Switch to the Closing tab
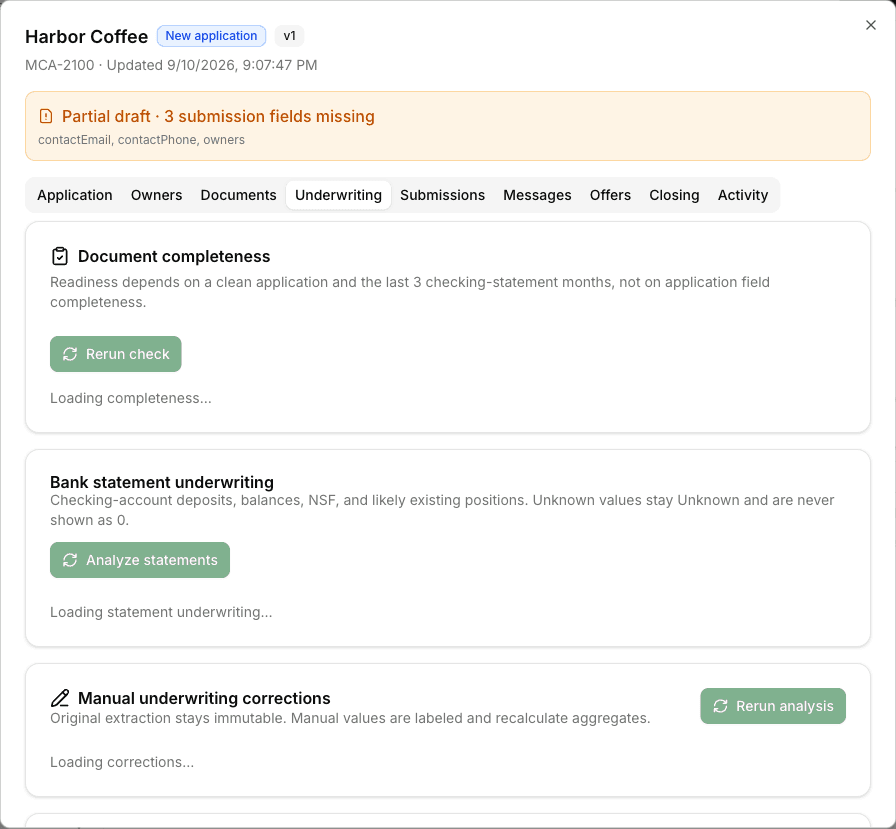This screenshot has height=829, width=896. coord(674,195)
